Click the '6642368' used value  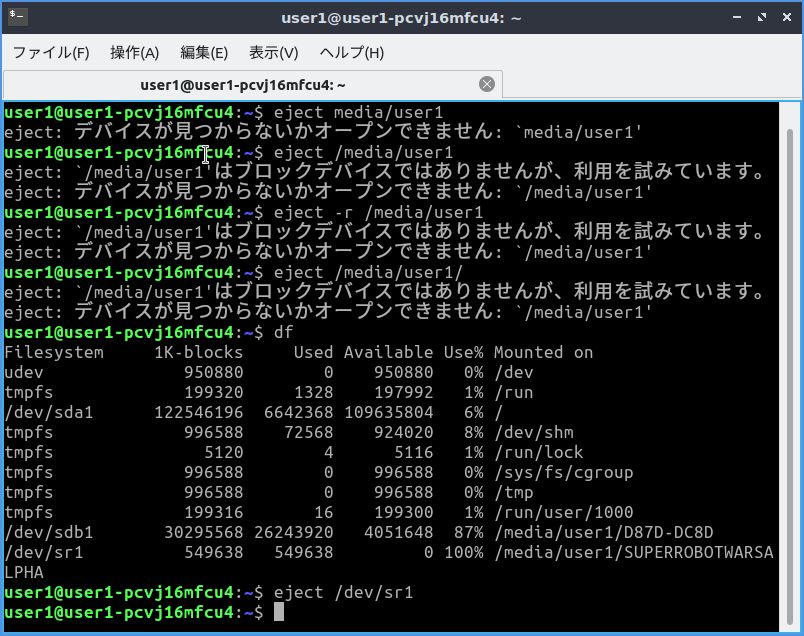point(298,412)
